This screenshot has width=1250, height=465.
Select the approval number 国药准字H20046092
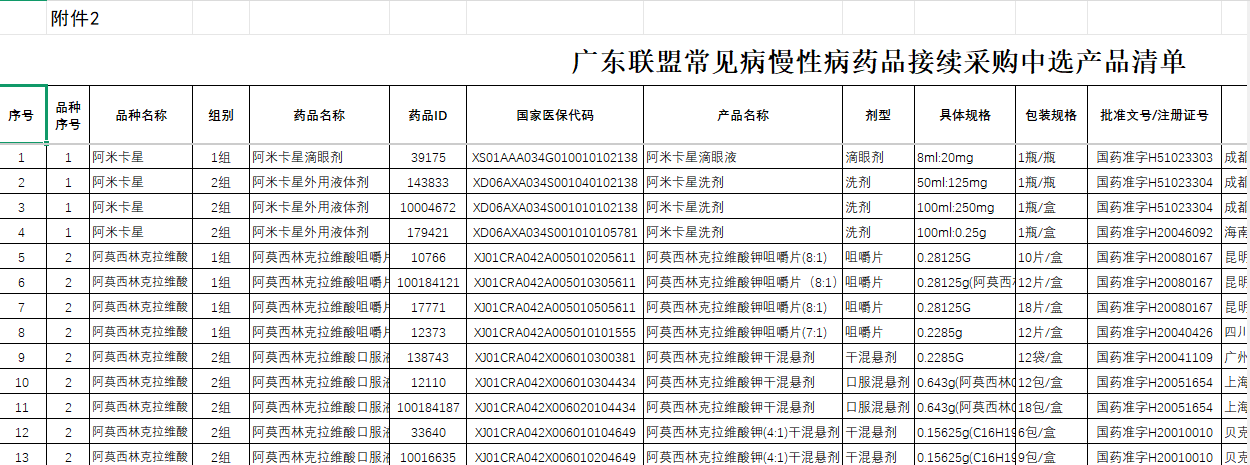pos(1154,232)
